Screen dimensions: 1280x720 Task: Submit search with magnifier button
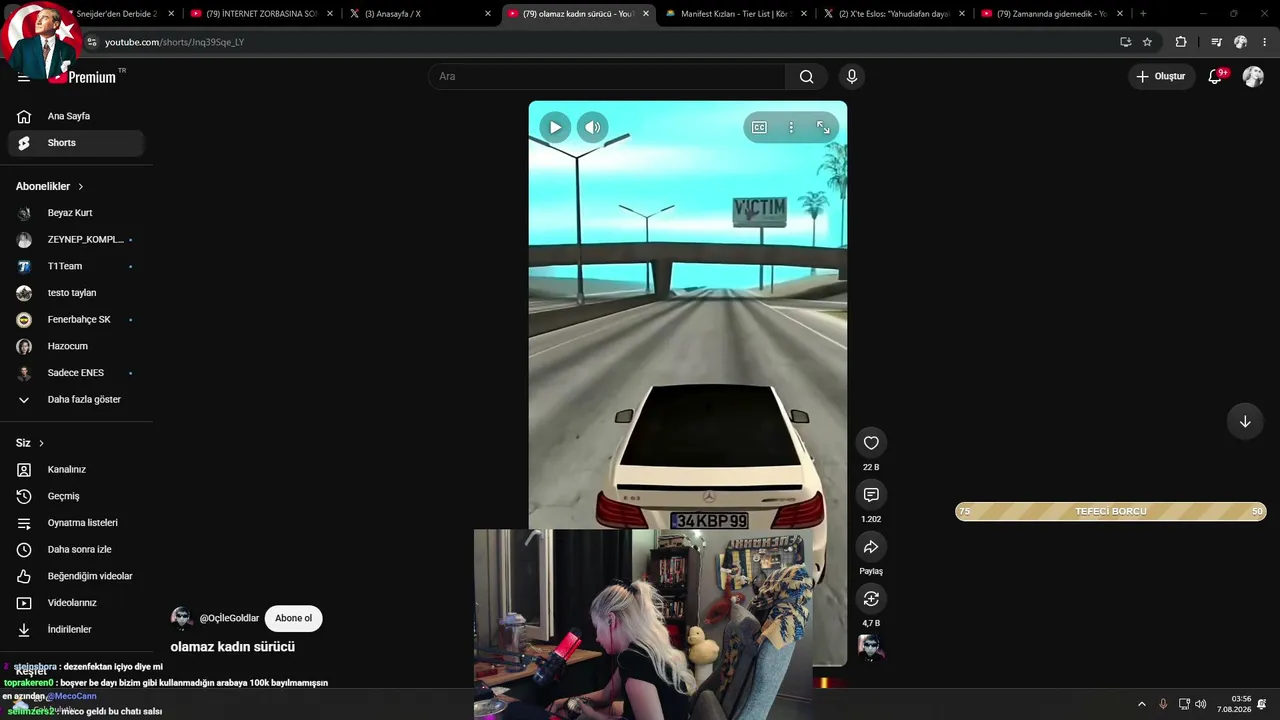pyautogui.click(x=806, y=77)
